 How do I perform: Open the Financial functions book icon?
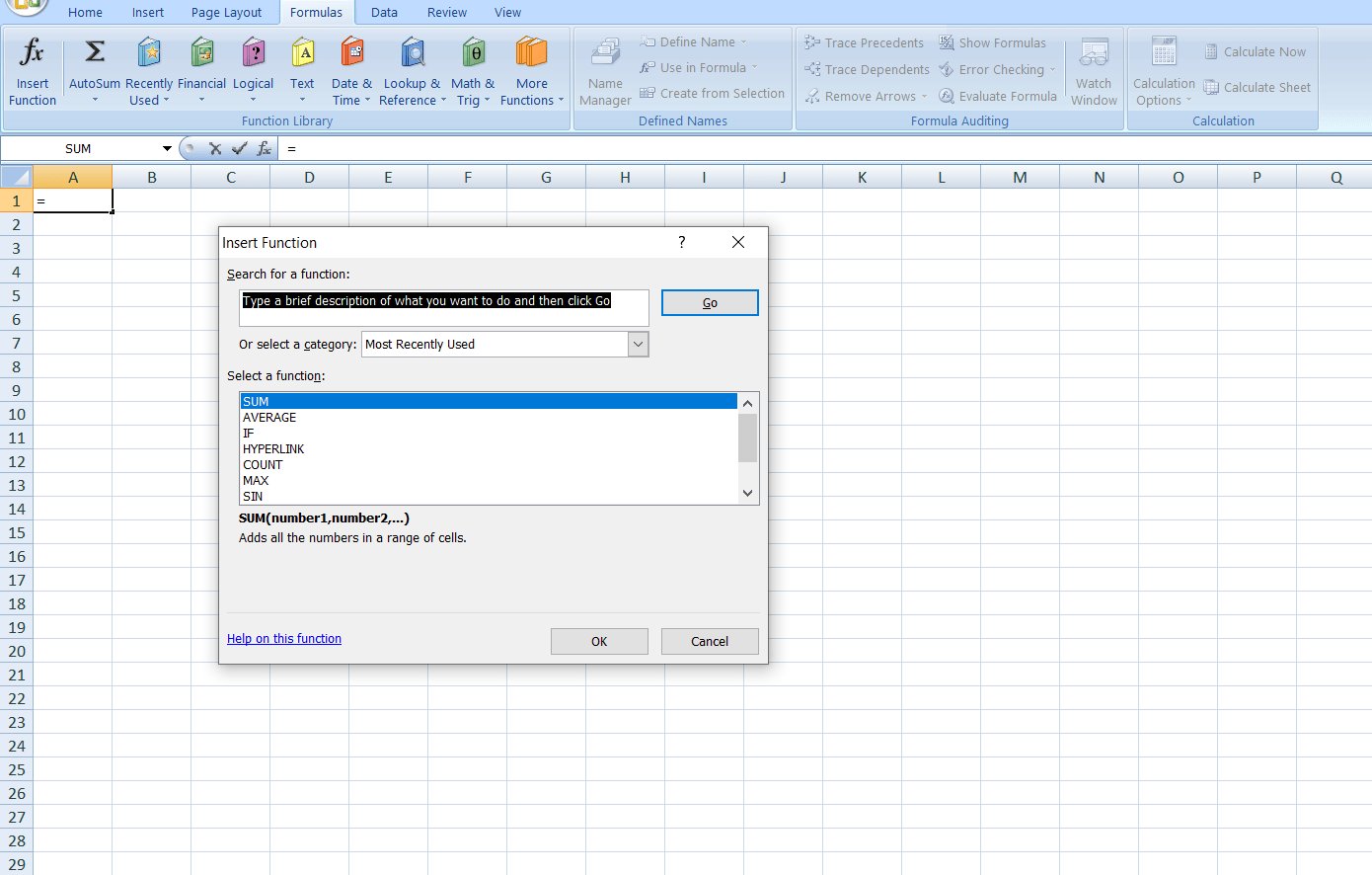[x=202, y=52]
